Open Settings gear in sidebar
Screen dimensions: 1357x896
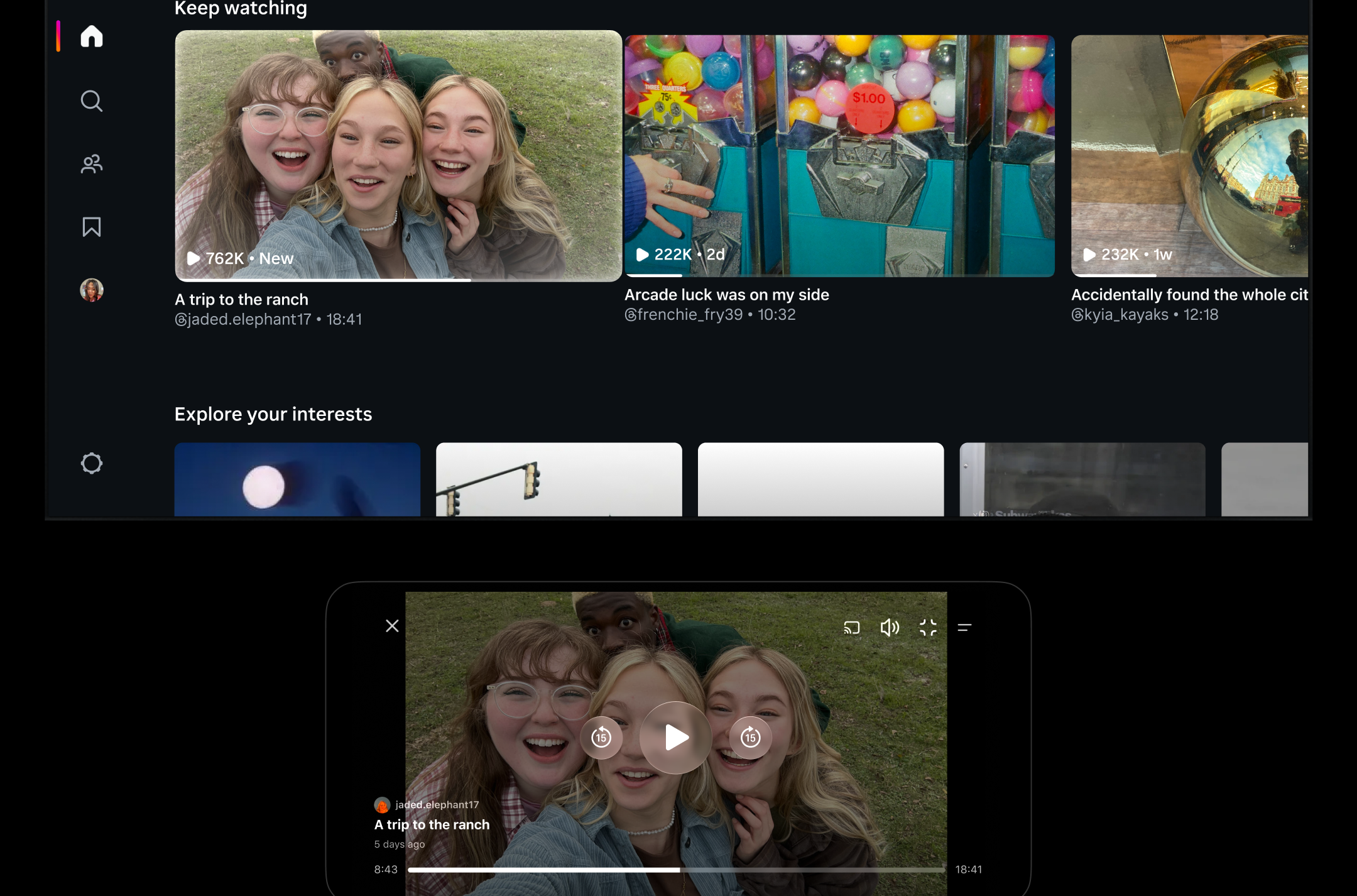[x=92, y=463]
